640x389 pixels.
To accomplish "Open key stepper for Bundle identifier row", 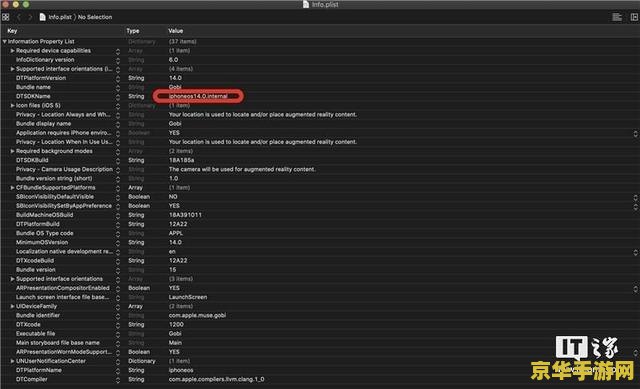I will click(118, 316).
